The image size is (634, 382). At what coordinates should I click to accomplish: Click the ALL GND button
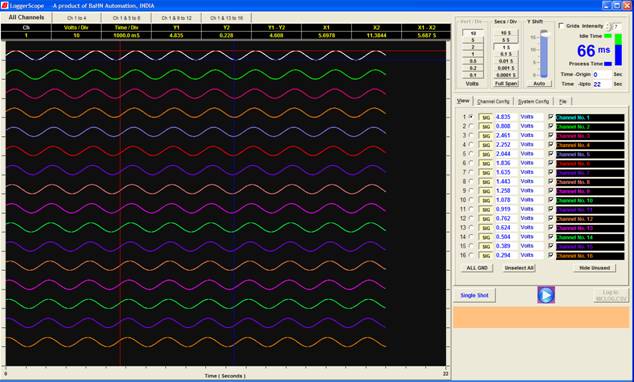[x=477, y=268]
